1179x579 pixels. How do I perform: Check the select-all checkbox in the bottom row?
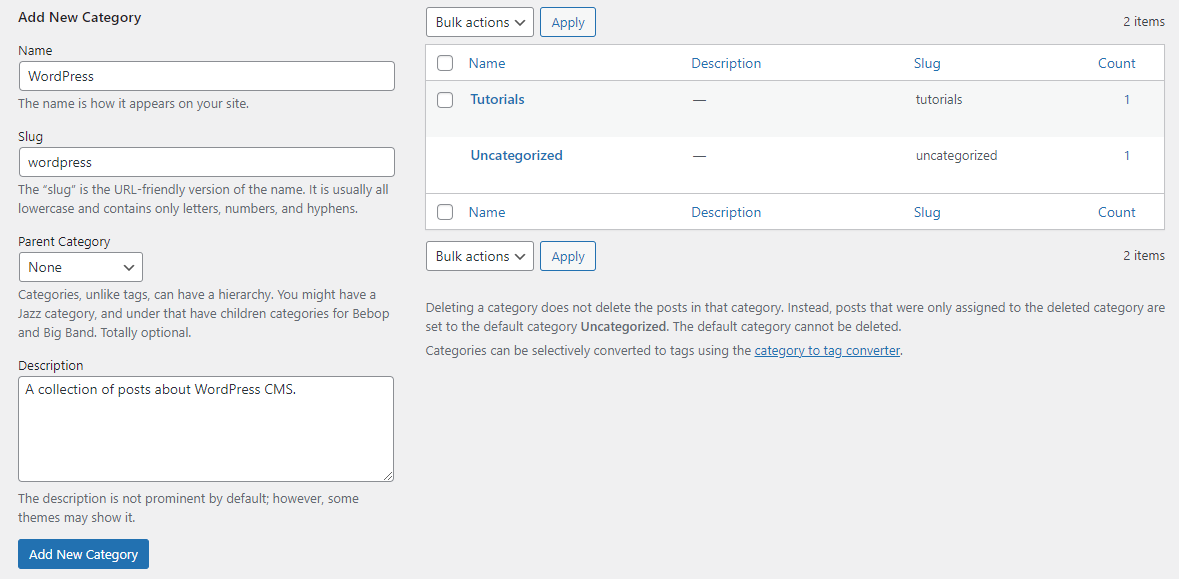(444, 212)
